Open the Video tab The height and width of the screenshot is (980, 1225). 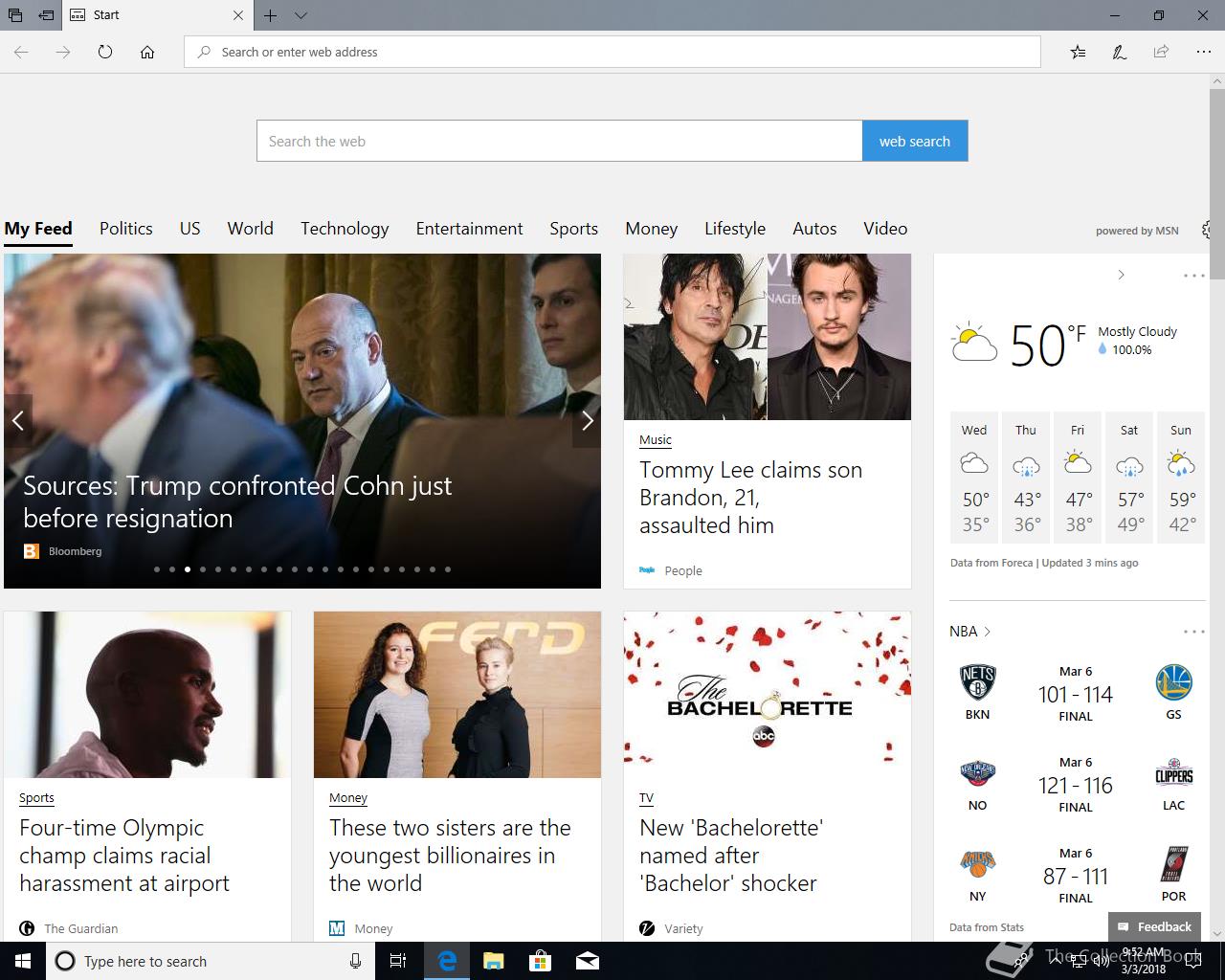885,229
